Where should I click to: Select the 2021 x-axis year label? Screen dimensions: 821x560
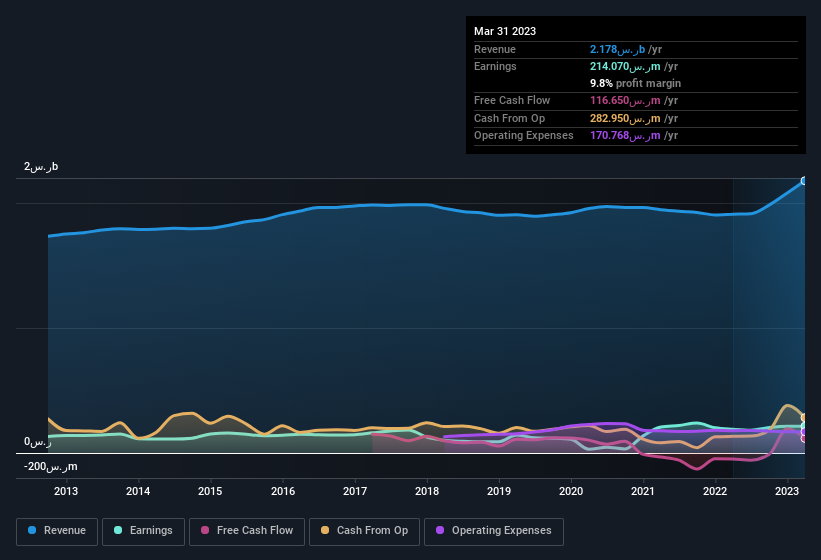[x=643, y=491]
